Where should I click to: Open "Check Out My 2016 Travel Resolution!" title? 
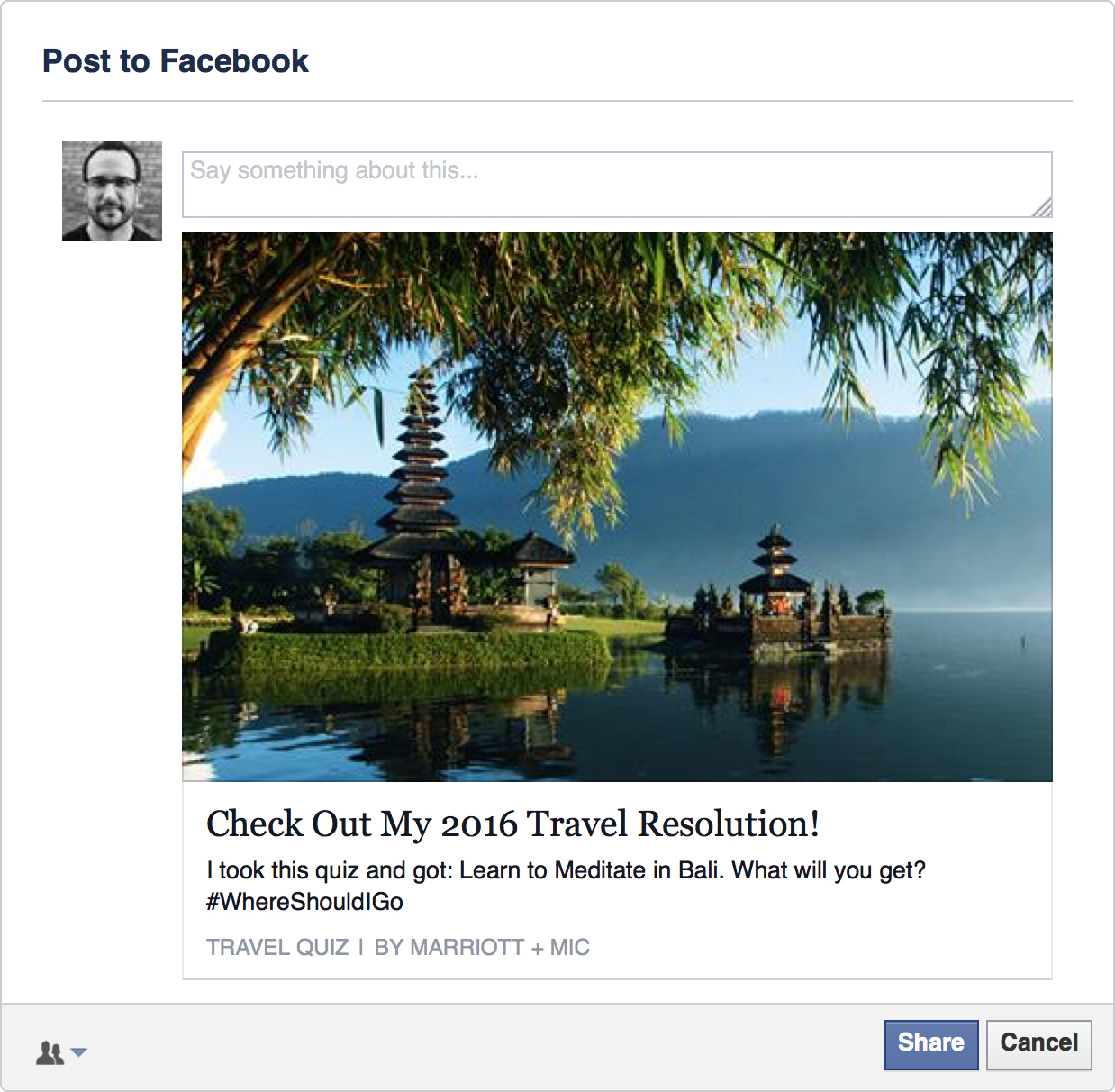512,824
